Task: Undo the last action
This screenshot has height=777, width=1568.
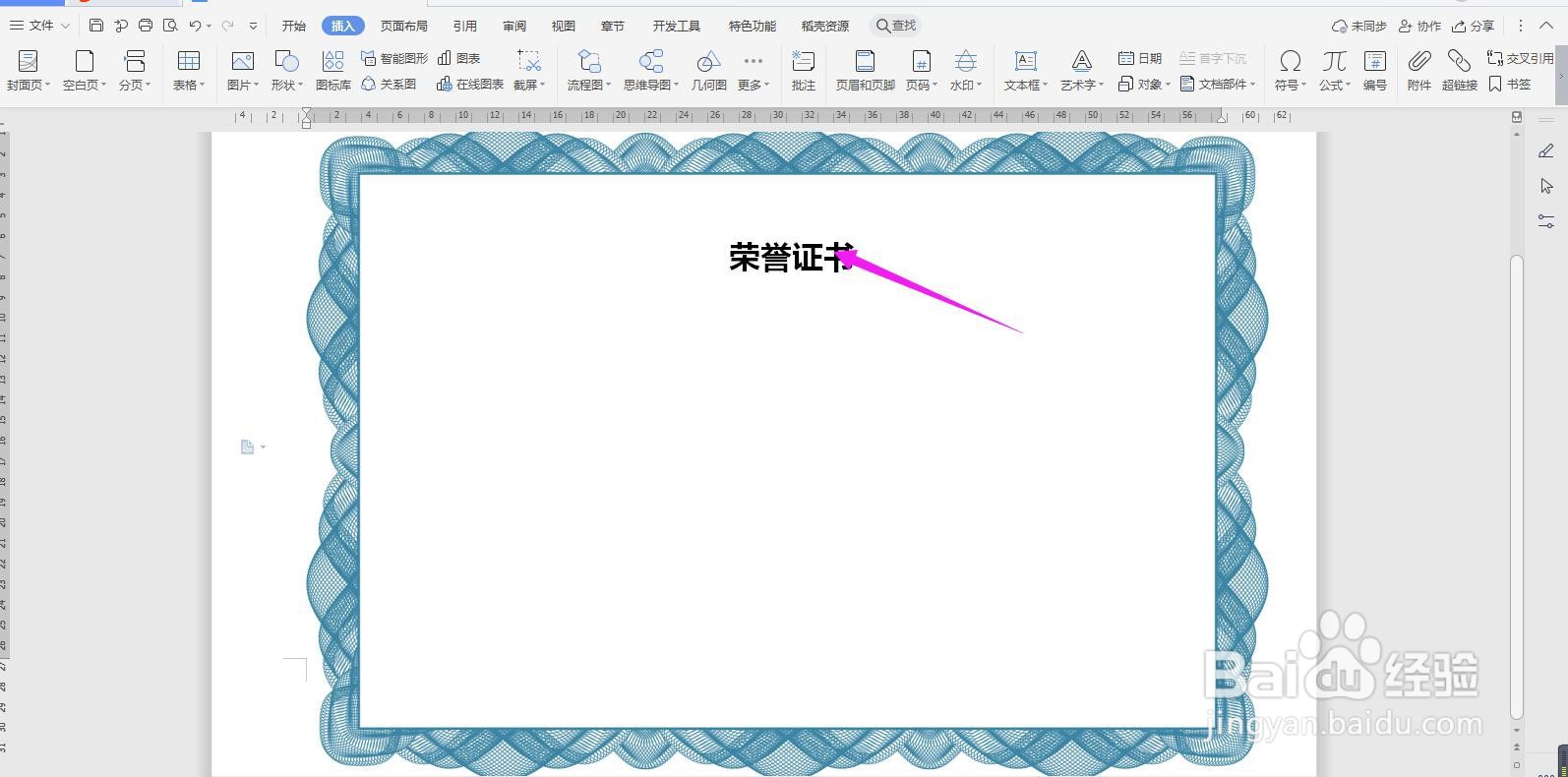Action: pos(195,26)
